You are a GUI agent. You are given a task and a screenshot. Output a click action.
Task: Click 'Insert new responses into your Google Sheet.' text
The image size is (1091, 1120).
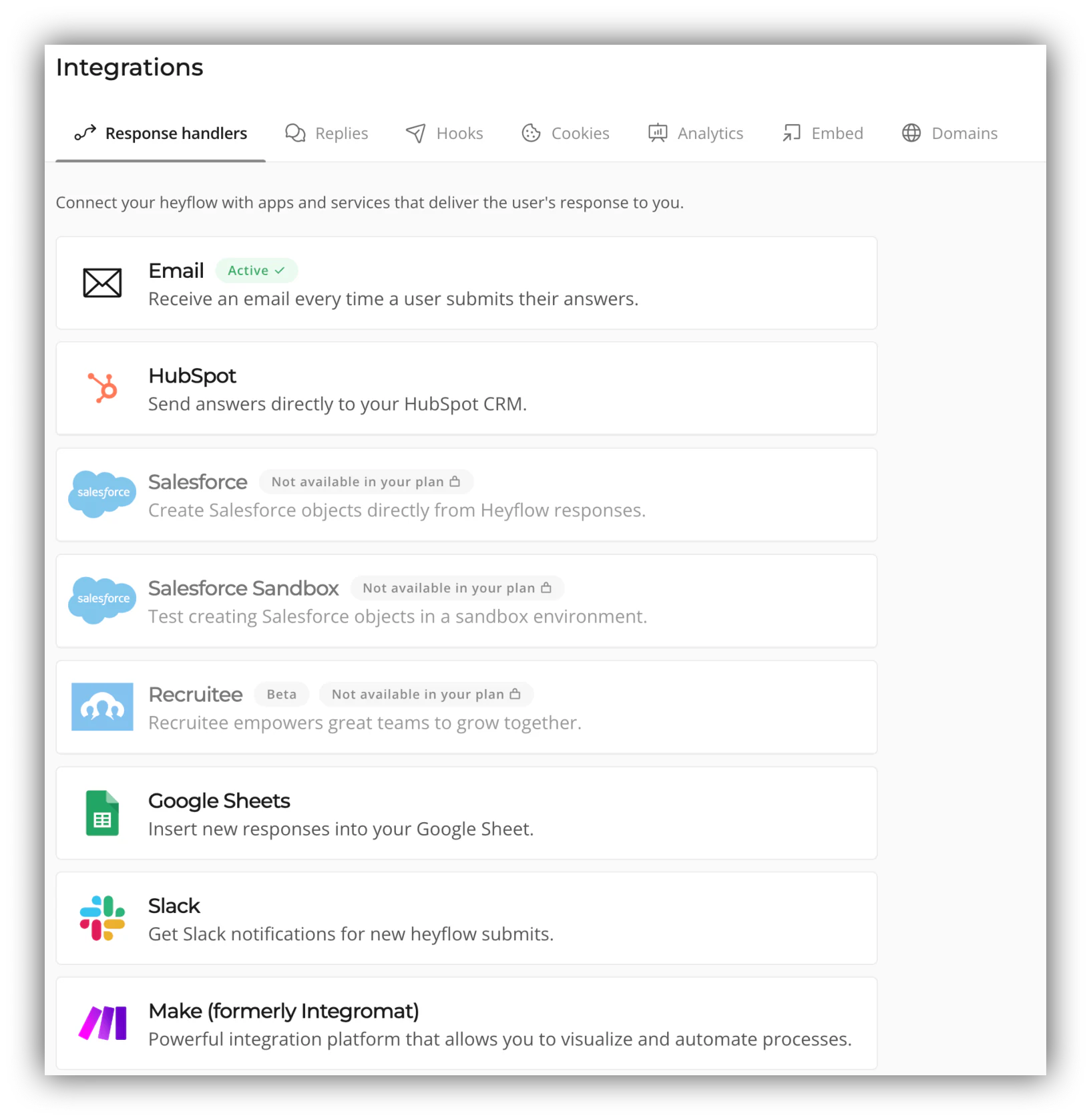[x=341, y=829]
